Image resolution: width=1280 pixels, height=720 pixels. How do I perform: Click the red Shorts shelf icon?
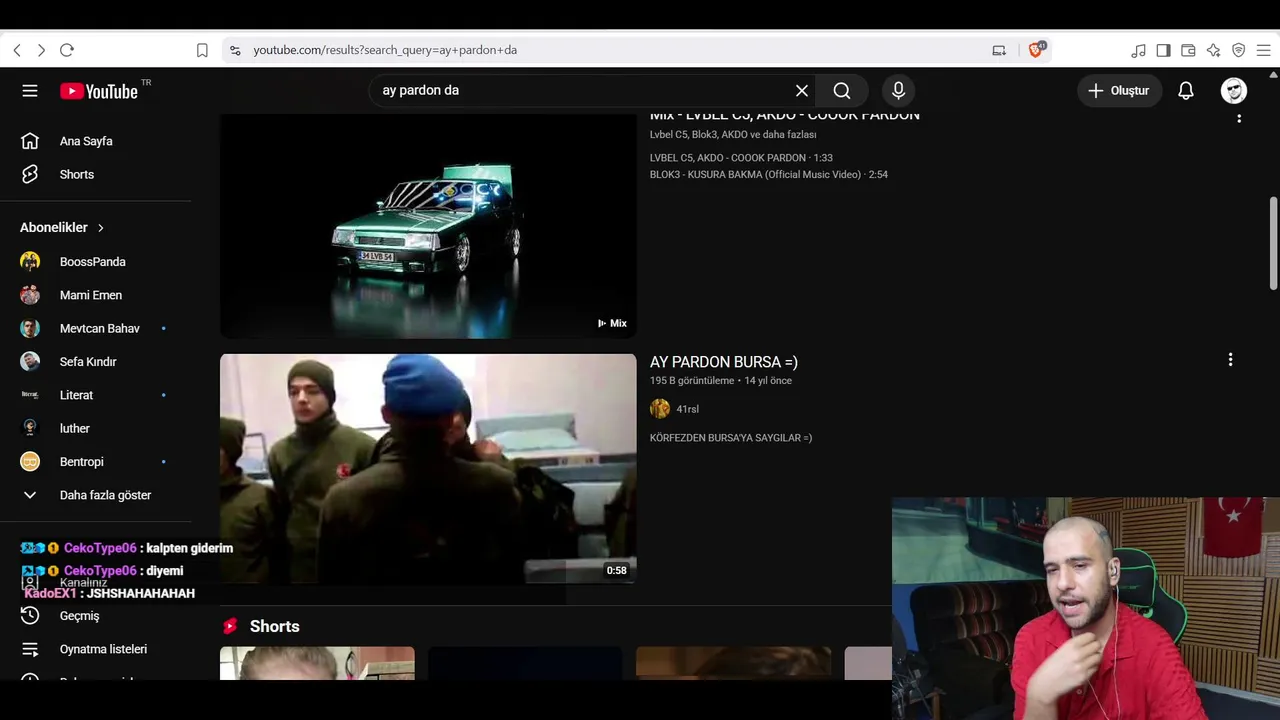[x=230, y=626]
